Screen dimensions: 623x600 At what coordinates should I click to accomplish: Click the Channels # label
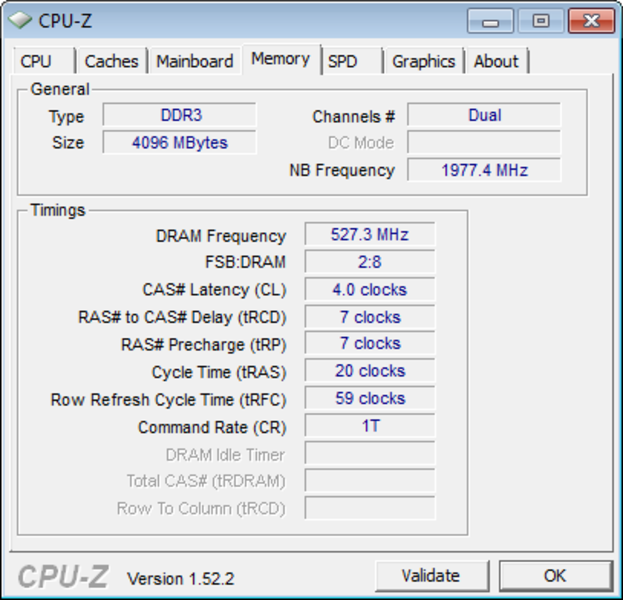pyautogui.click(x=354, y=116)
